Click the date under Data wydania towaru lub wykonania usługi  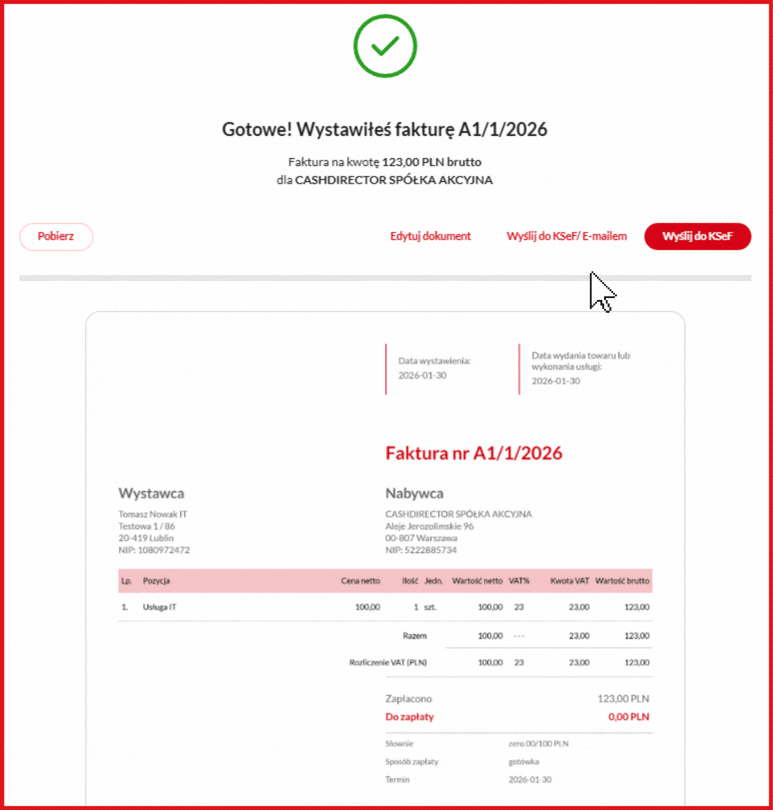(556, 381)
